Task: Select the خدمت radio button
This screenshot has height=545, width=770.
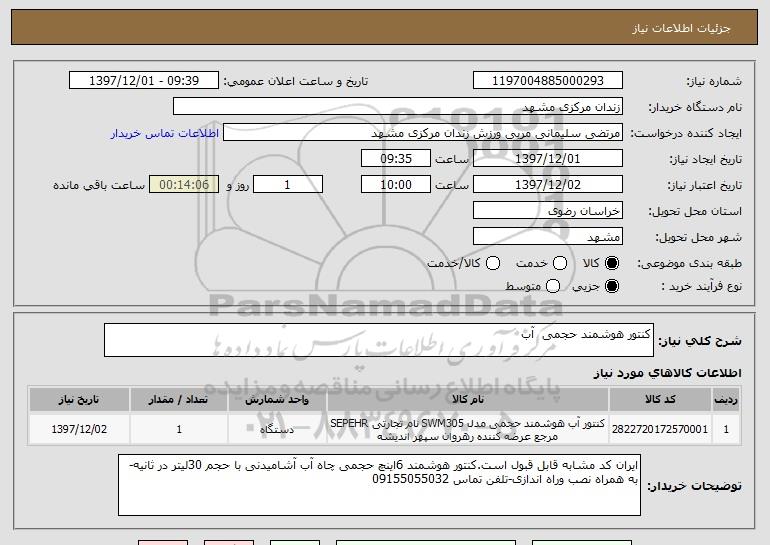Action: coord(560,263)
